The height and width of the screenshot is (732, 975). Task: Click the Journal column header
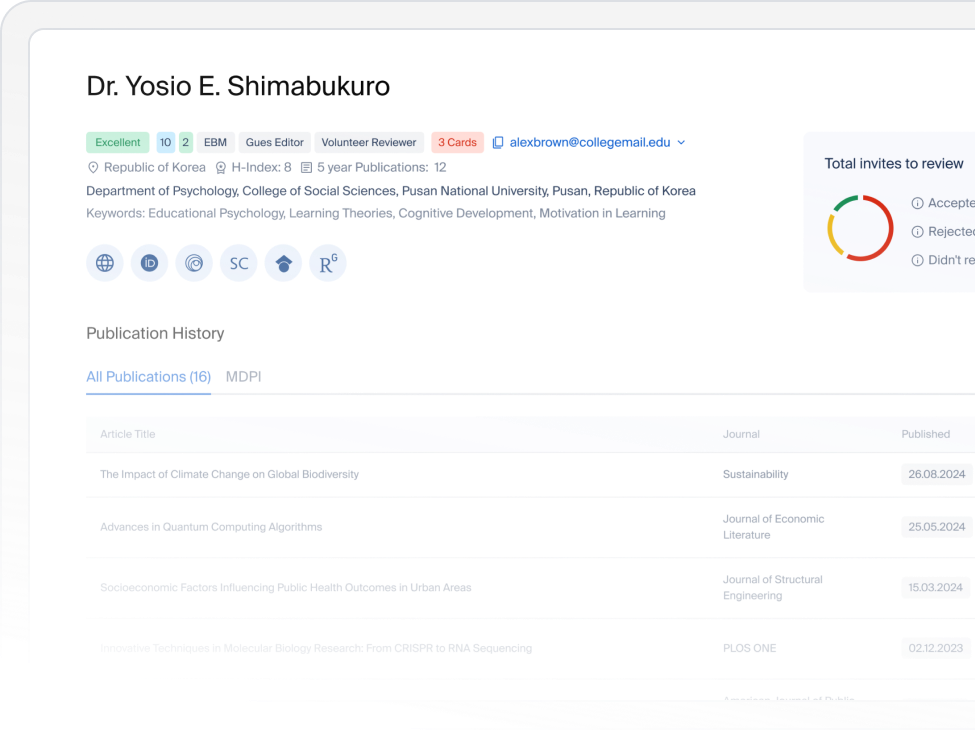coord(741,434)
